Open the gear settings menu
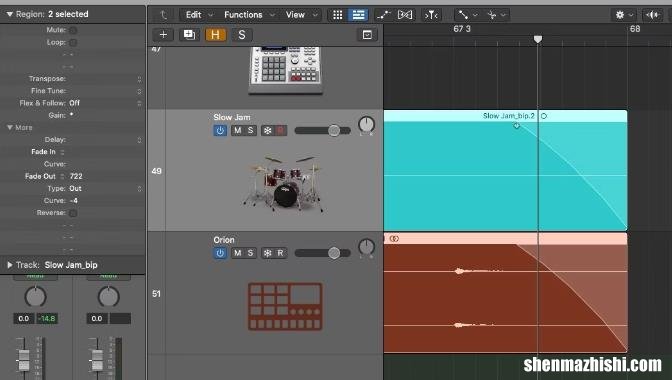Viewport: 672px width, 380px height. 620,15
